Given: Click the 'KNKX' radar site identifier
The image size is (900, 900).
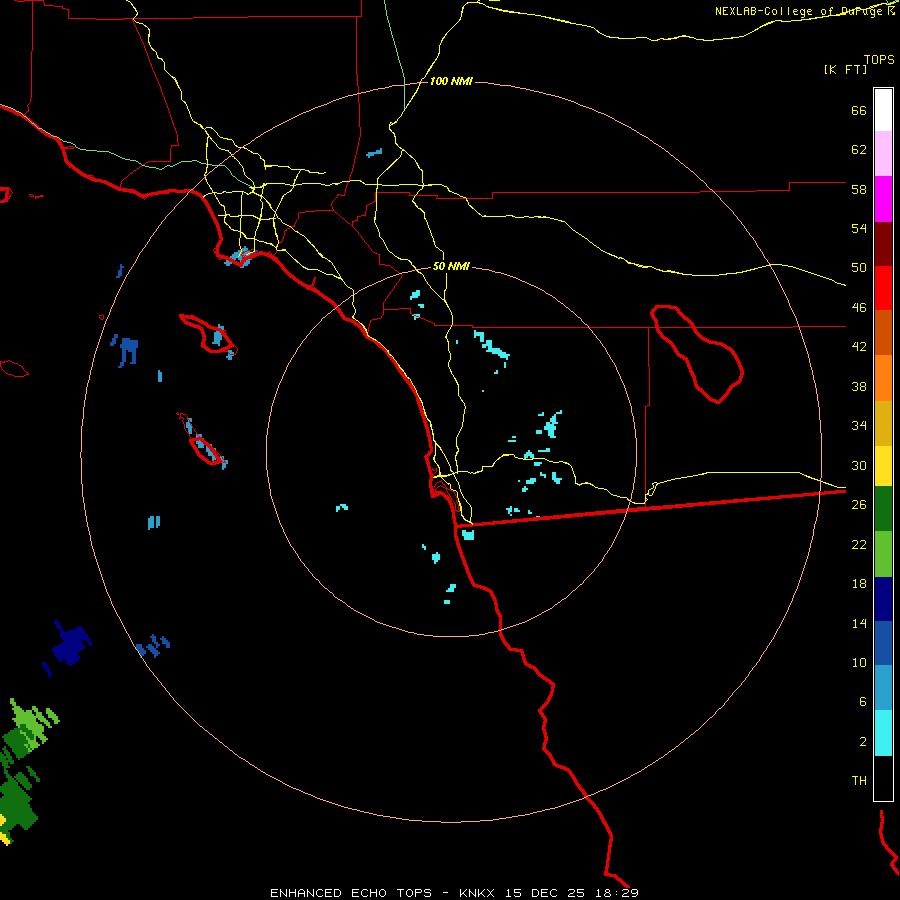Looking at the screenshot, I should (x=476, y=893).
